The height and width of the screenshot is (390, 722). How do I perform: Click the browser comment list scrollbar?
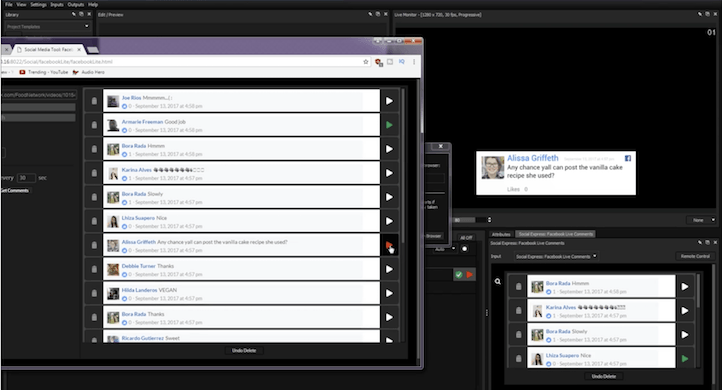click(x=403, y=166)
